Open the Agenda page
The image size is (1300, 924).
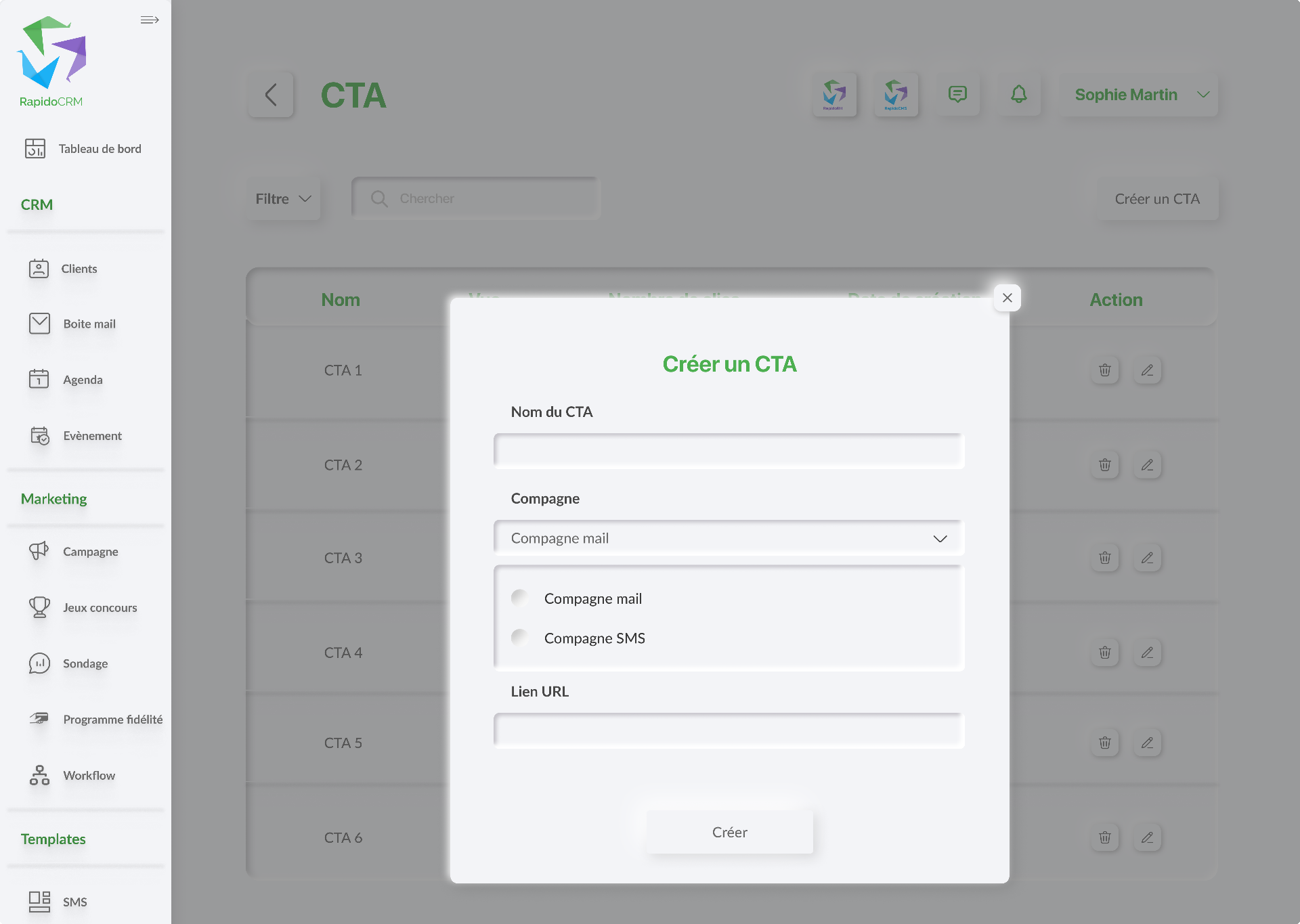66,379
